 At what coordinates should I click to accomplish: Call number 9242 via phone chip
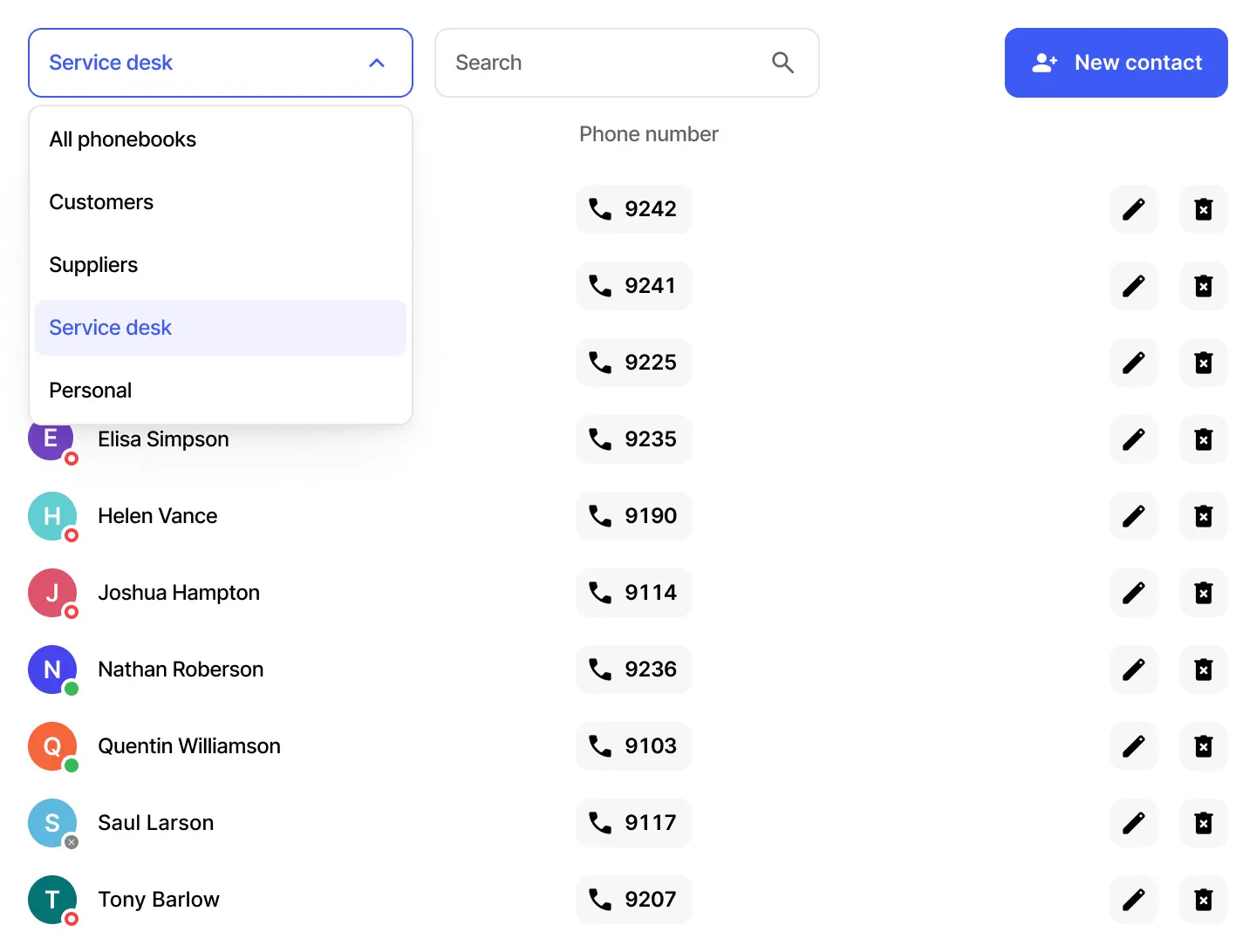pyautogui.click(x=634, y=209)
